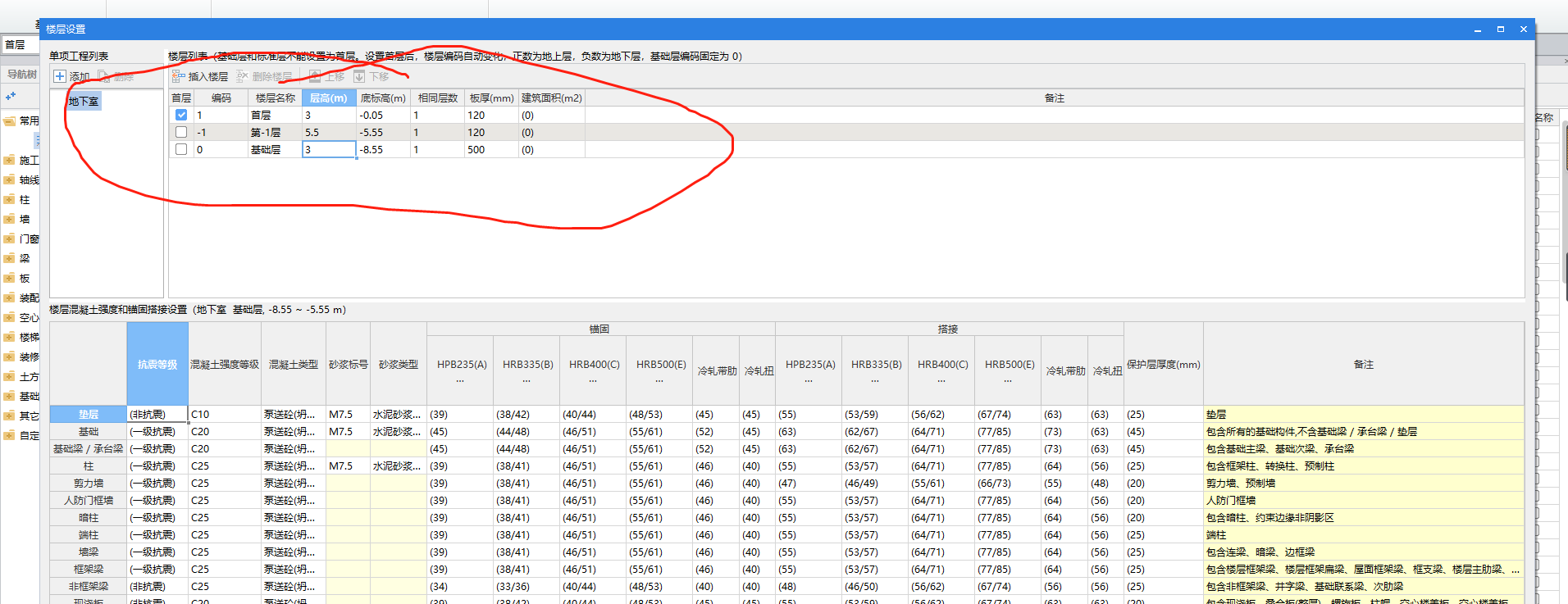
Task: Click the 下移 move down icon
Action: click(x=359, y=76)
